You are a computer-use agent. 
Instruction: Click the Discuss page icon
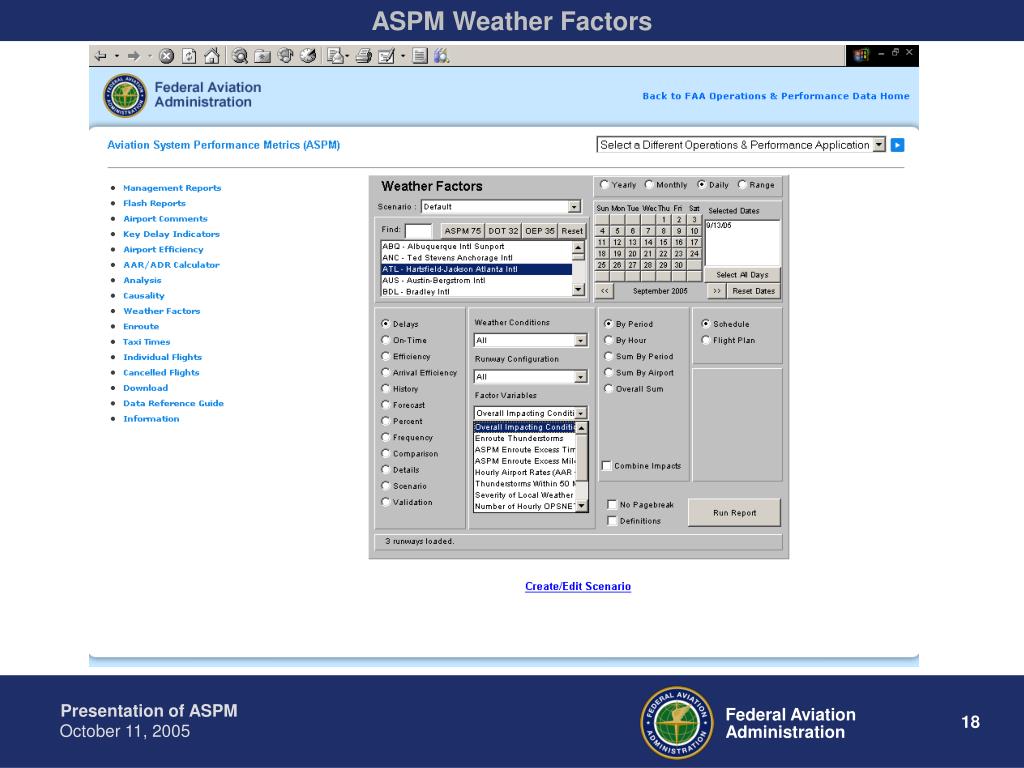coord(420,56)
